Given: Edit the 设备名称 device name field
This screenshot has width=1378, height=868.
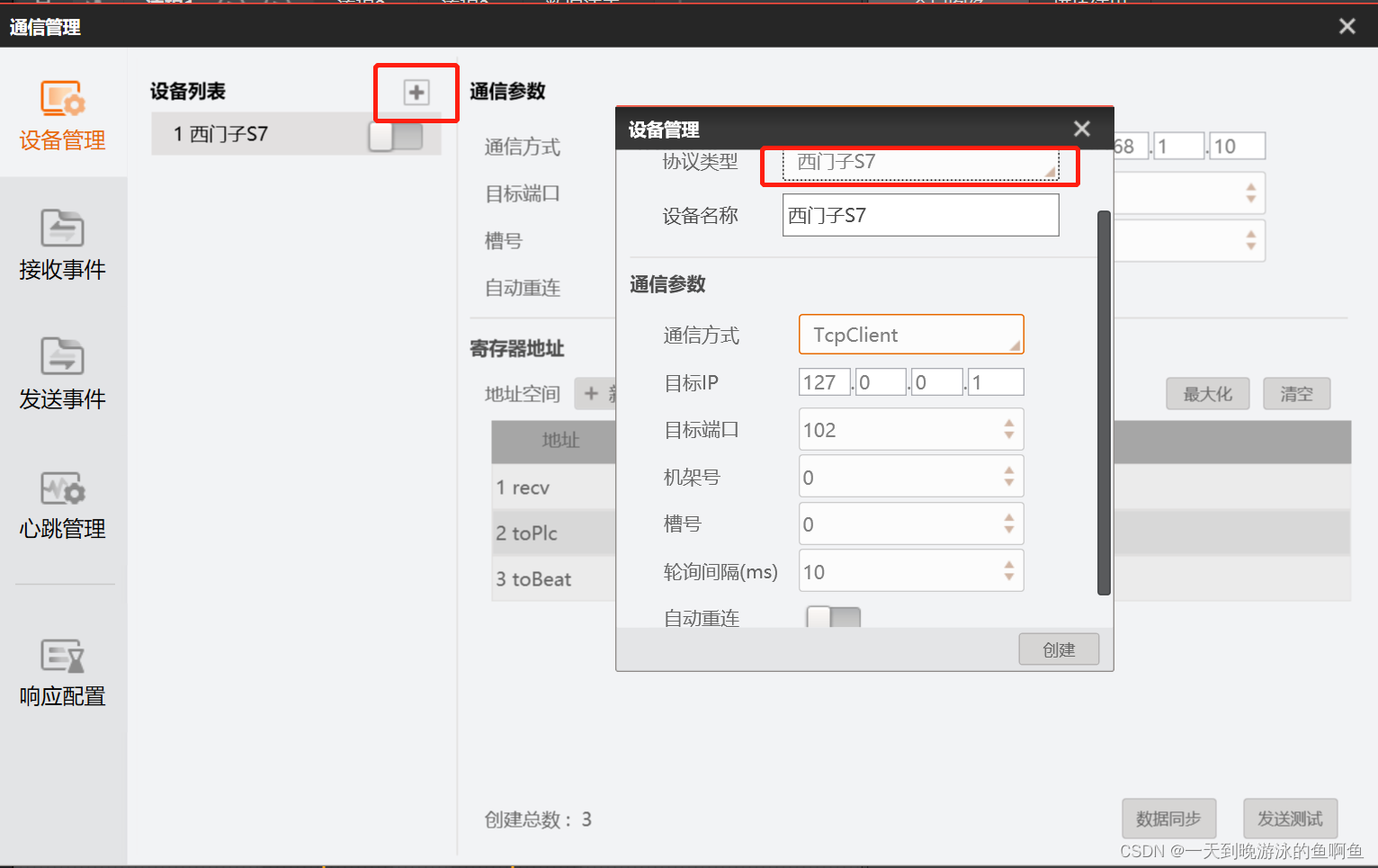Looking at the screenshot, I should [x=921, y=215].
